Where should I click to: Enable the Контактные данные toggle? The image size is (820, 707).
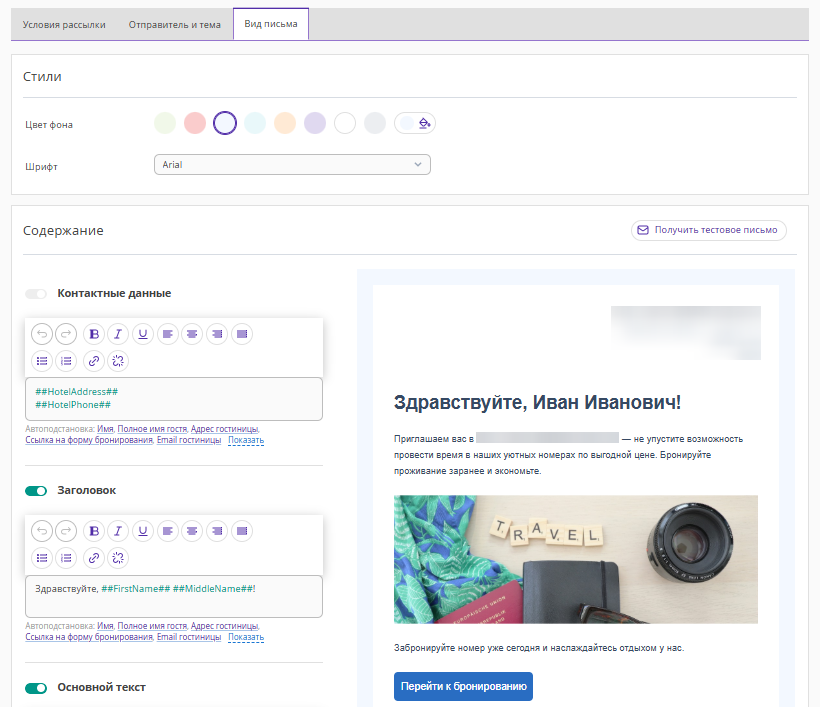click(36, 294)
